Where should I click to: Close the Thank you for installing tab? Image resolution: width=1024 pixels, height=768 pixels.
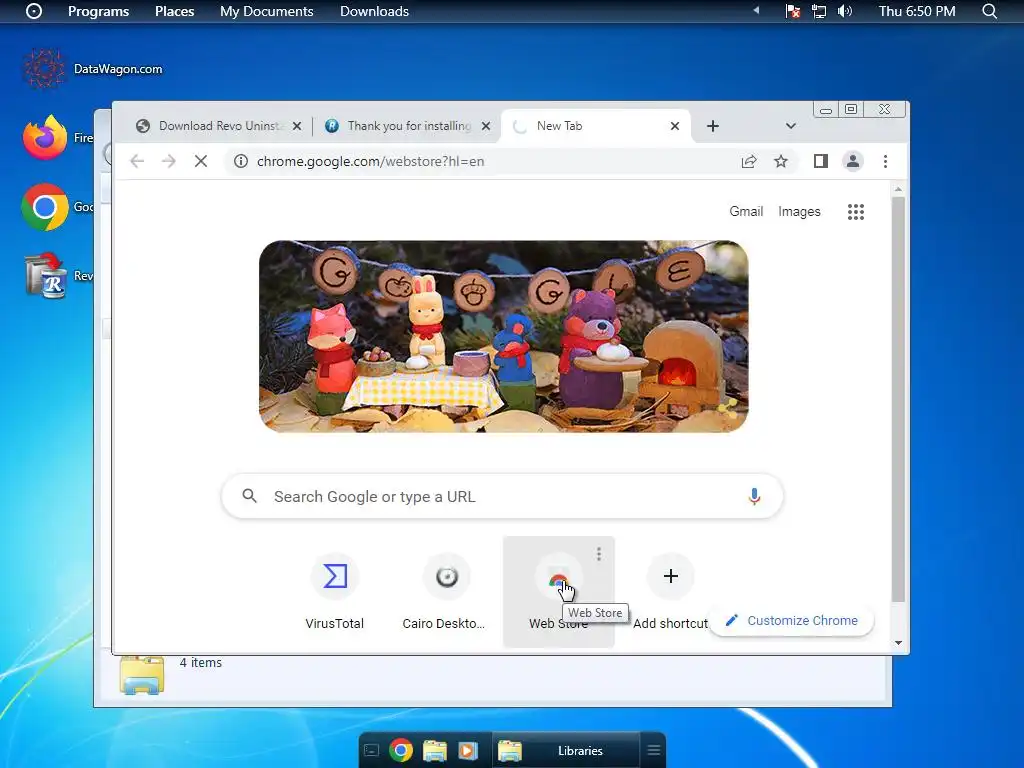(486, 126)
